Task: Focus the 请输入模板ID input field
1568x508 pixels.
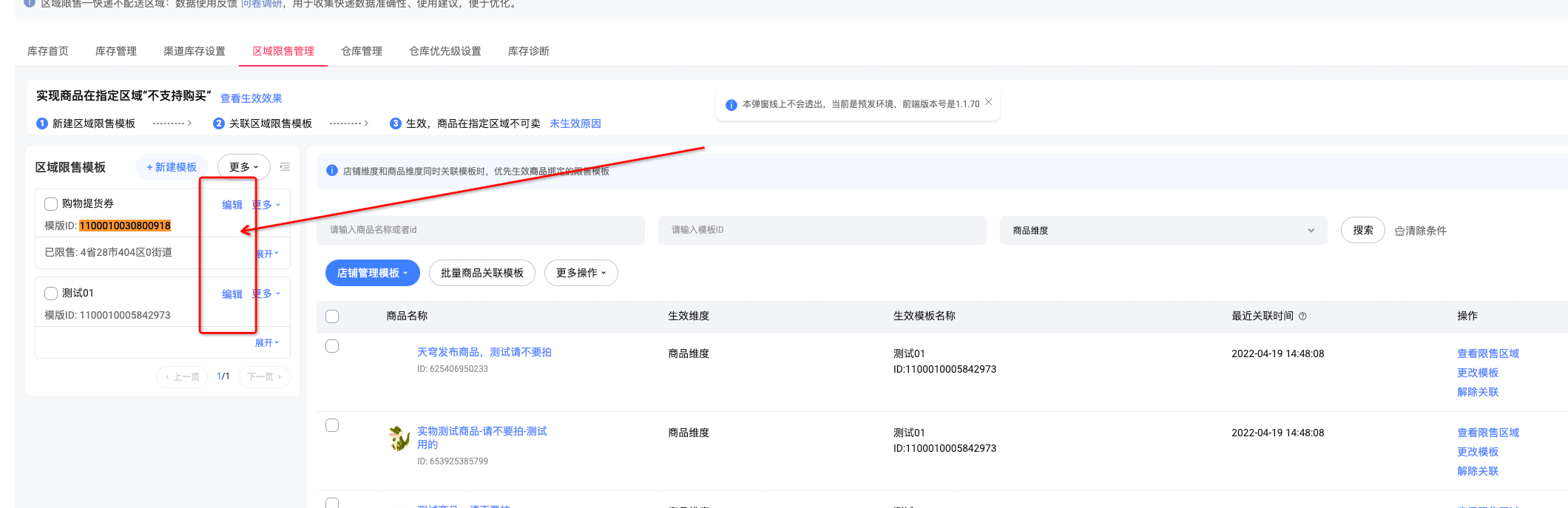Action: point(822,230)
